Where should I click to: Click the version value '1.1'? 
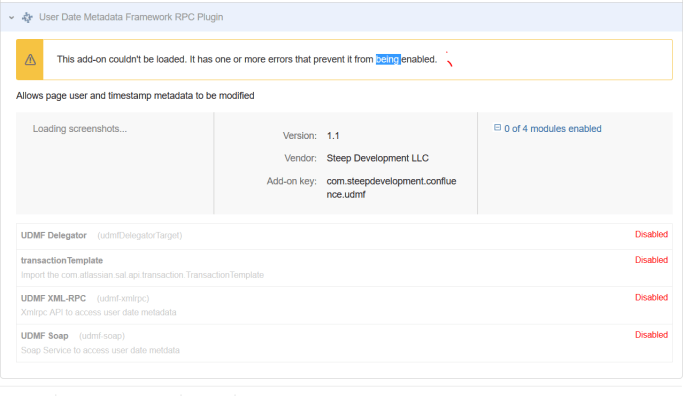point(333,136)
